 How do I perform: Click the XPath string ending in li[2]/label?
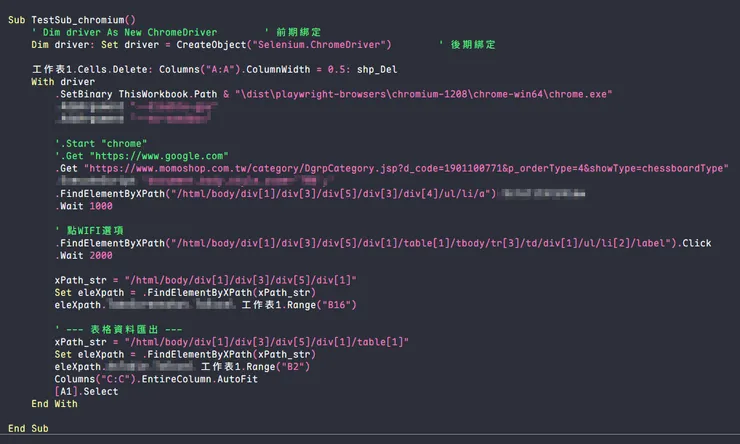coord(421,243)
